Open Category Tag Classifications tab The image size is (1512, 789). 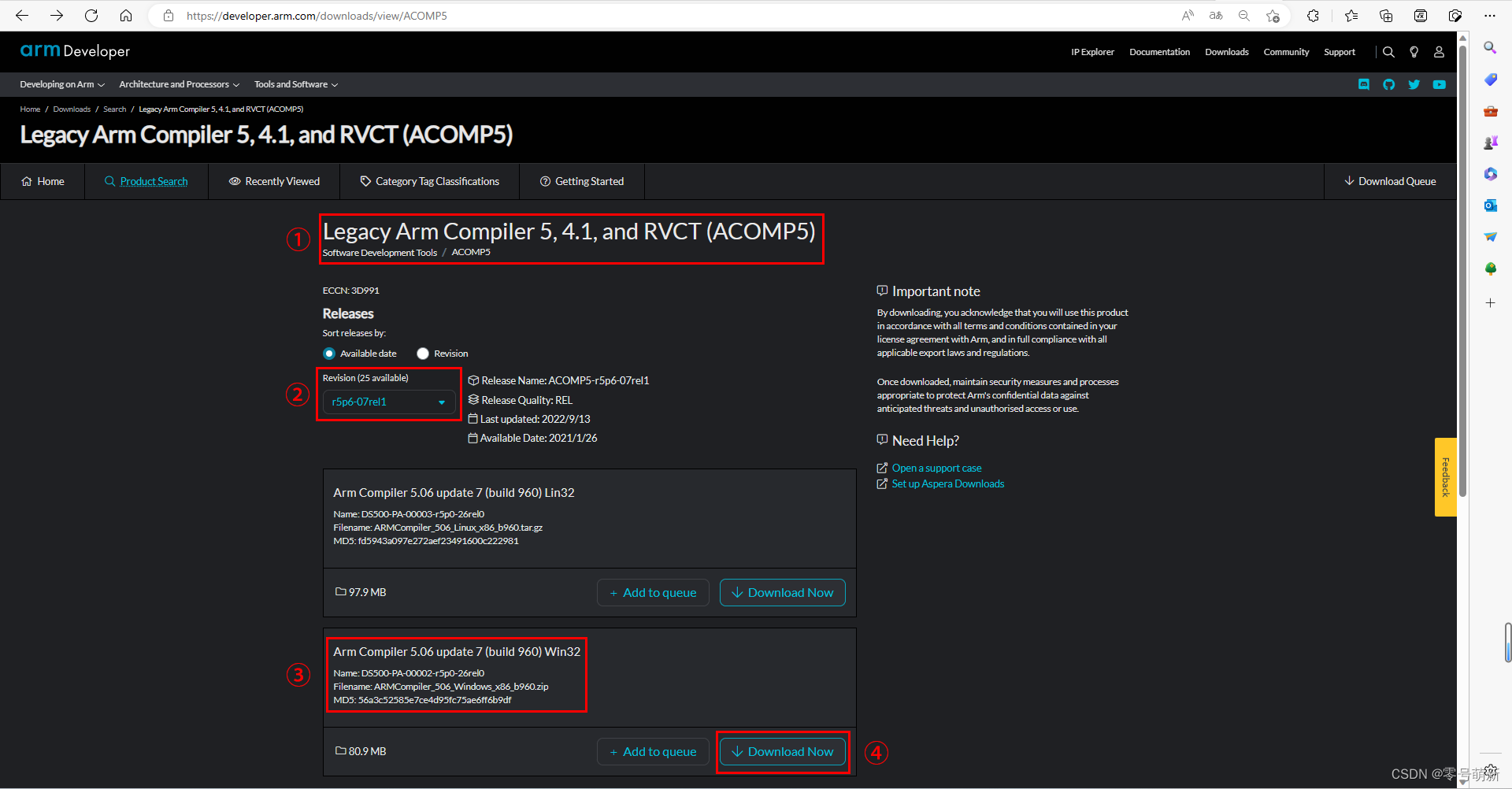pyautogui.click(x=430, y=181)
